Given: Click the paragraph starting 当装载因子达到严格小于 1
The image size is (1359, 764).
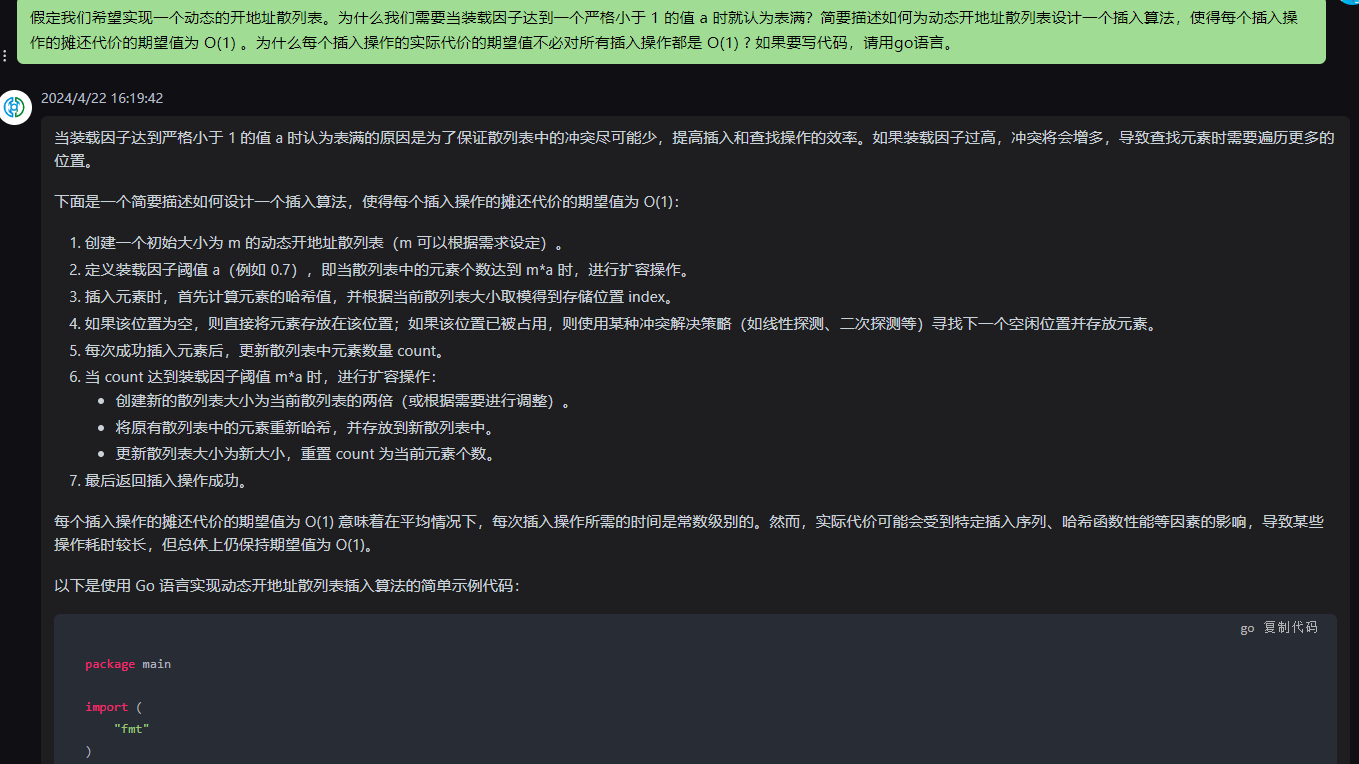Looking at the screenshot, I should point(694,149).
